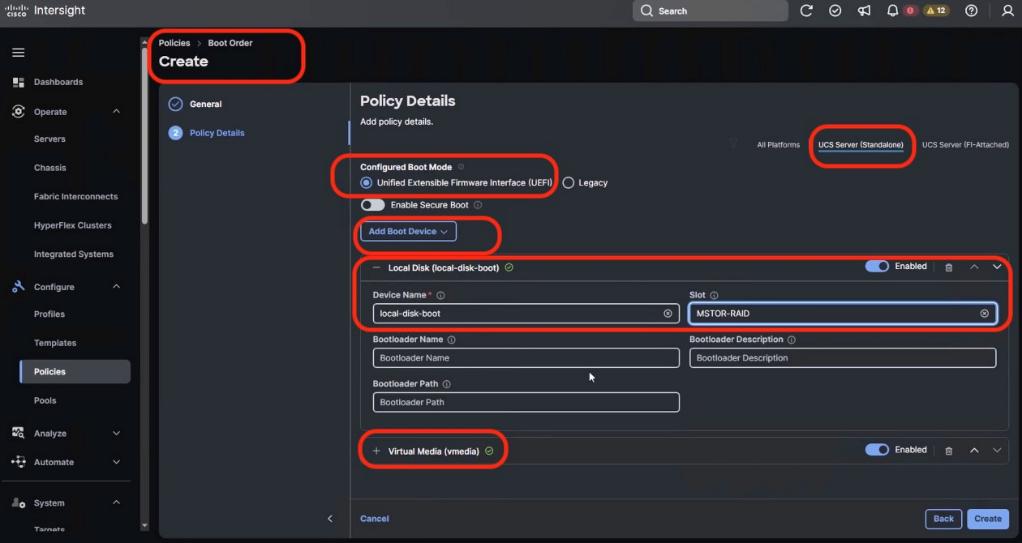Click Policies in the breadcrumb

(175, 43)
